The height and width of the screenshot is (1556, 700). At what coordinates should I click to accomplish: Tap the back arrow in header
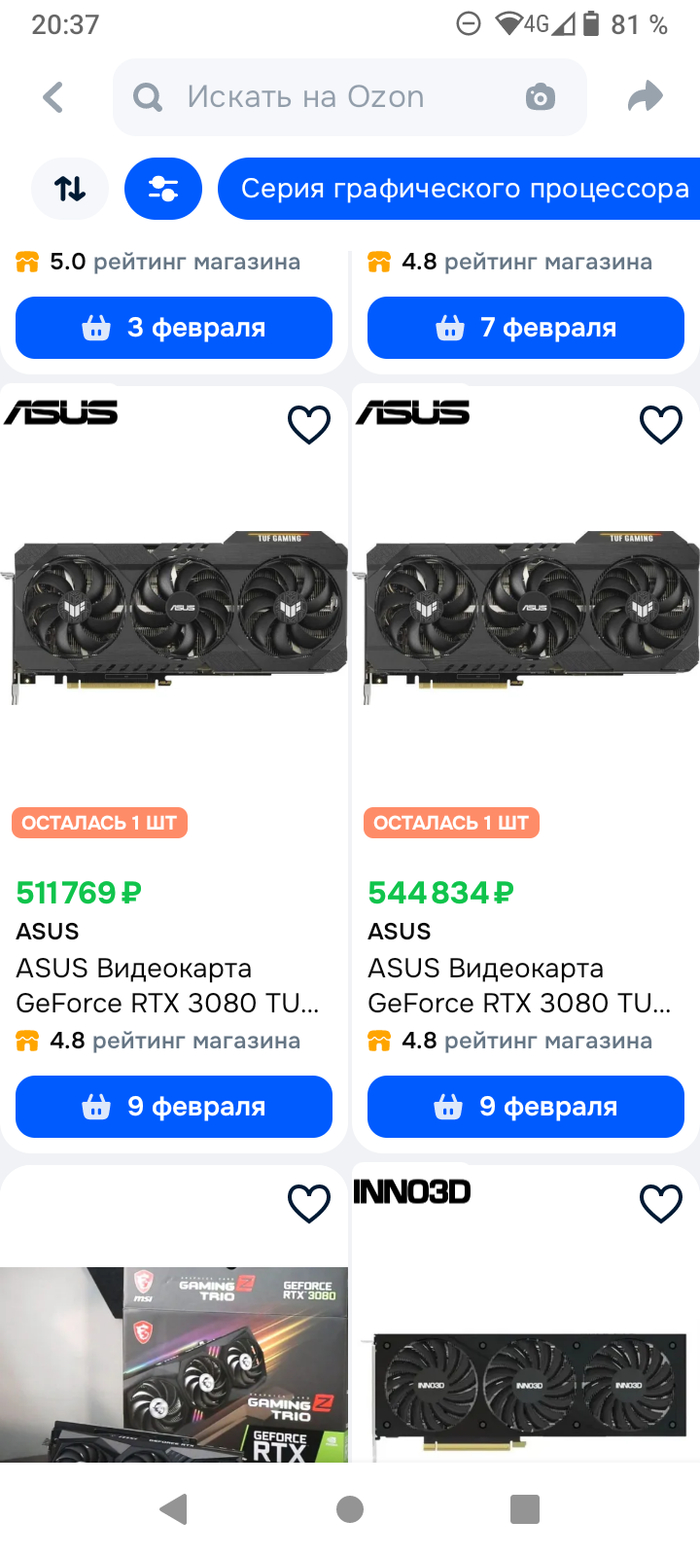(53, 97)
